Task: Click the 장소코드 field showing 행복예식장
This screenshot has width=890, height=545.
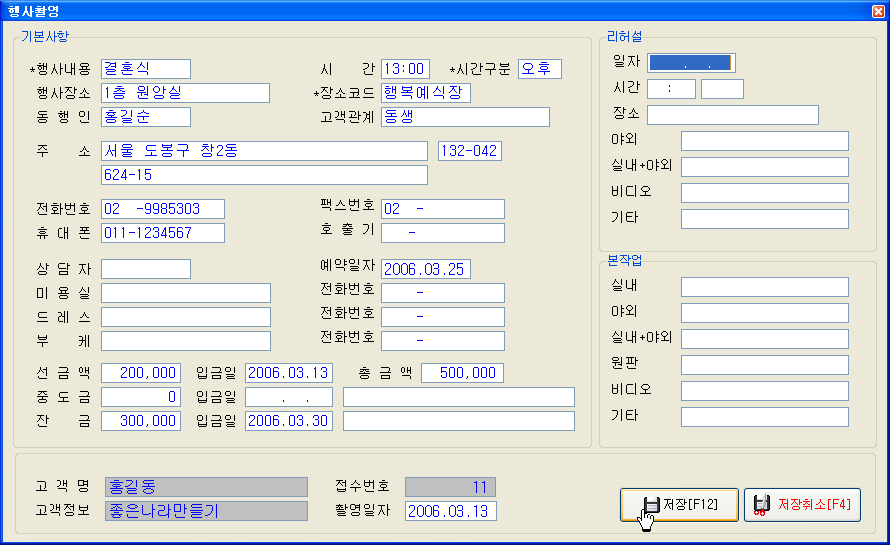Action: (426, 93)
